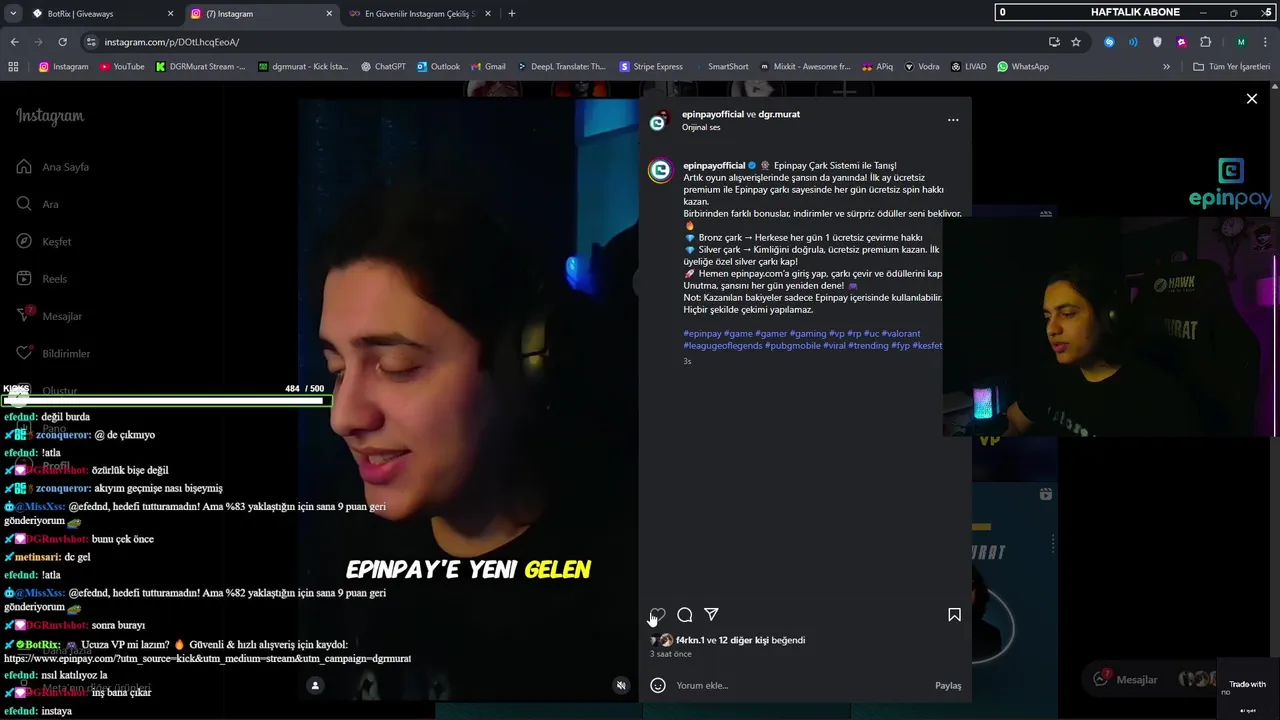This screenshot has width=1280, height=720.
Task: Open the Instagram bookmark
Action: 64,67
